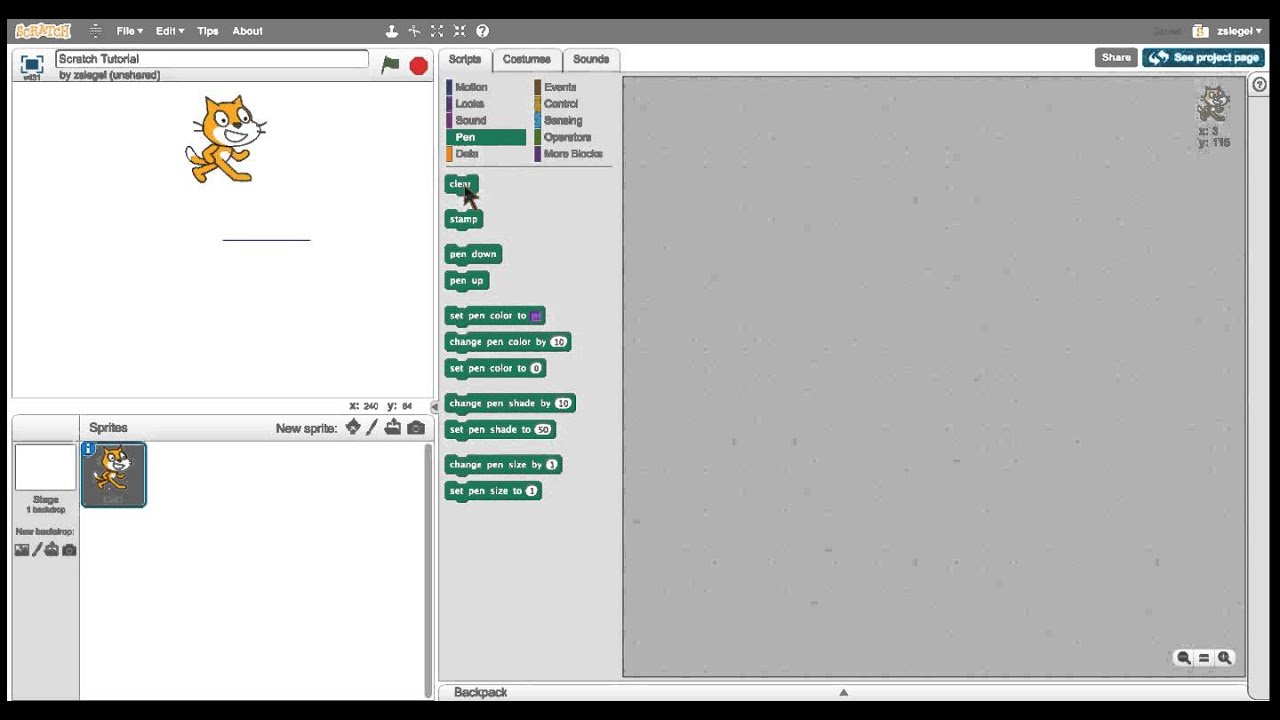Open the About menu item

point(248,31)
